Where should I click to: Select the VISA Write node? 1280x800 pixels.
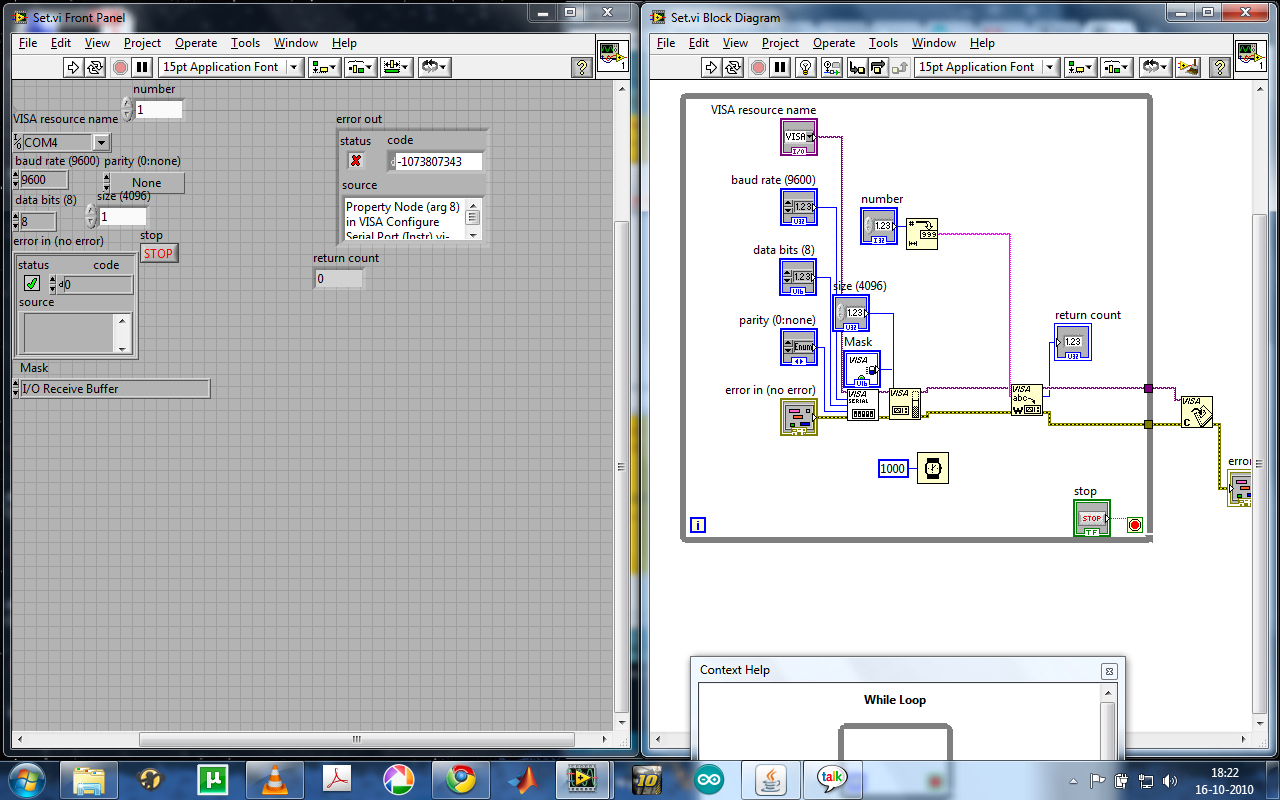(x=1026, y=399)
